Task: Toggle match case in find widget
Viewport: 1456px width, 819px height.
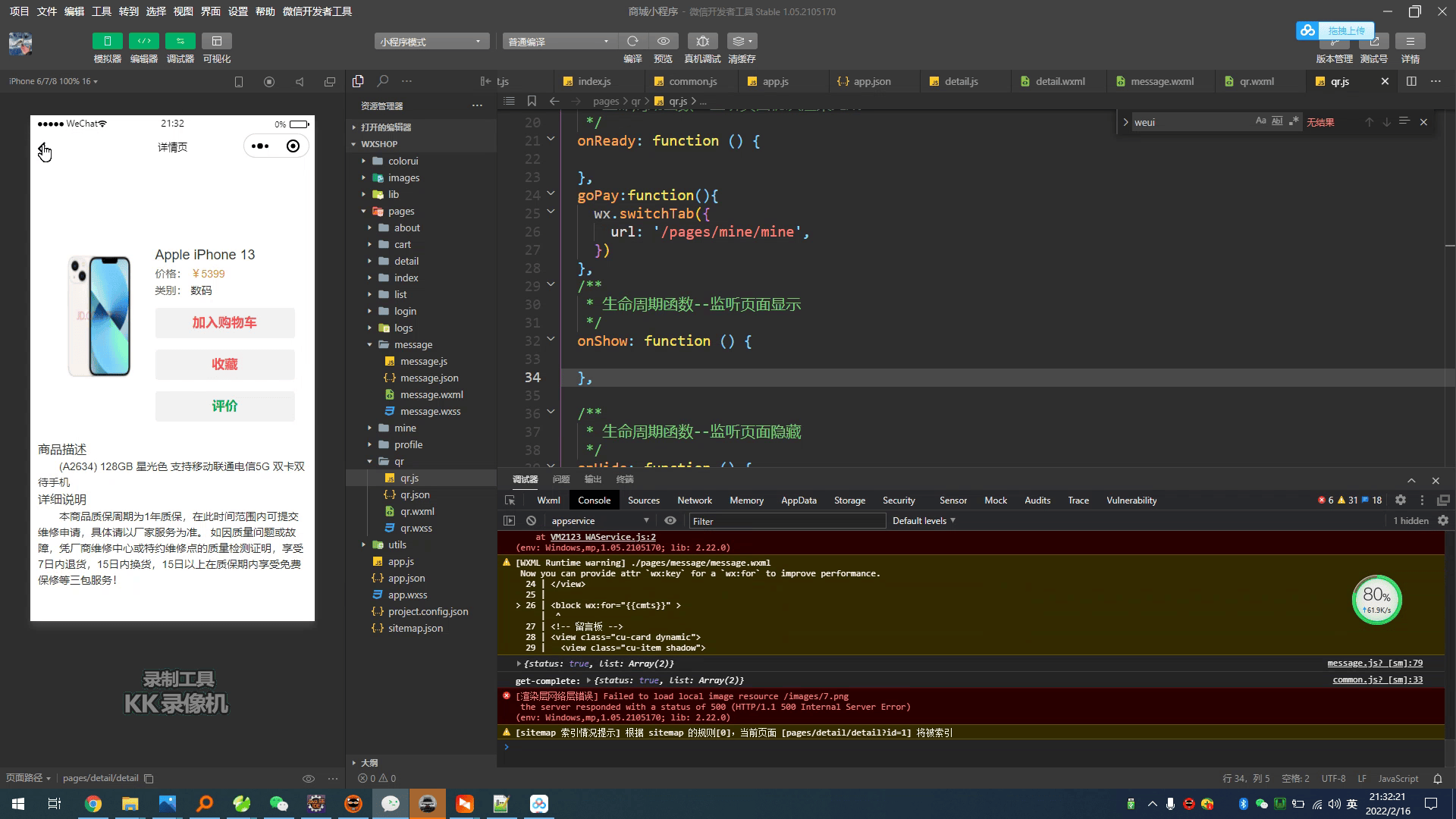Action: (1260, 121)
